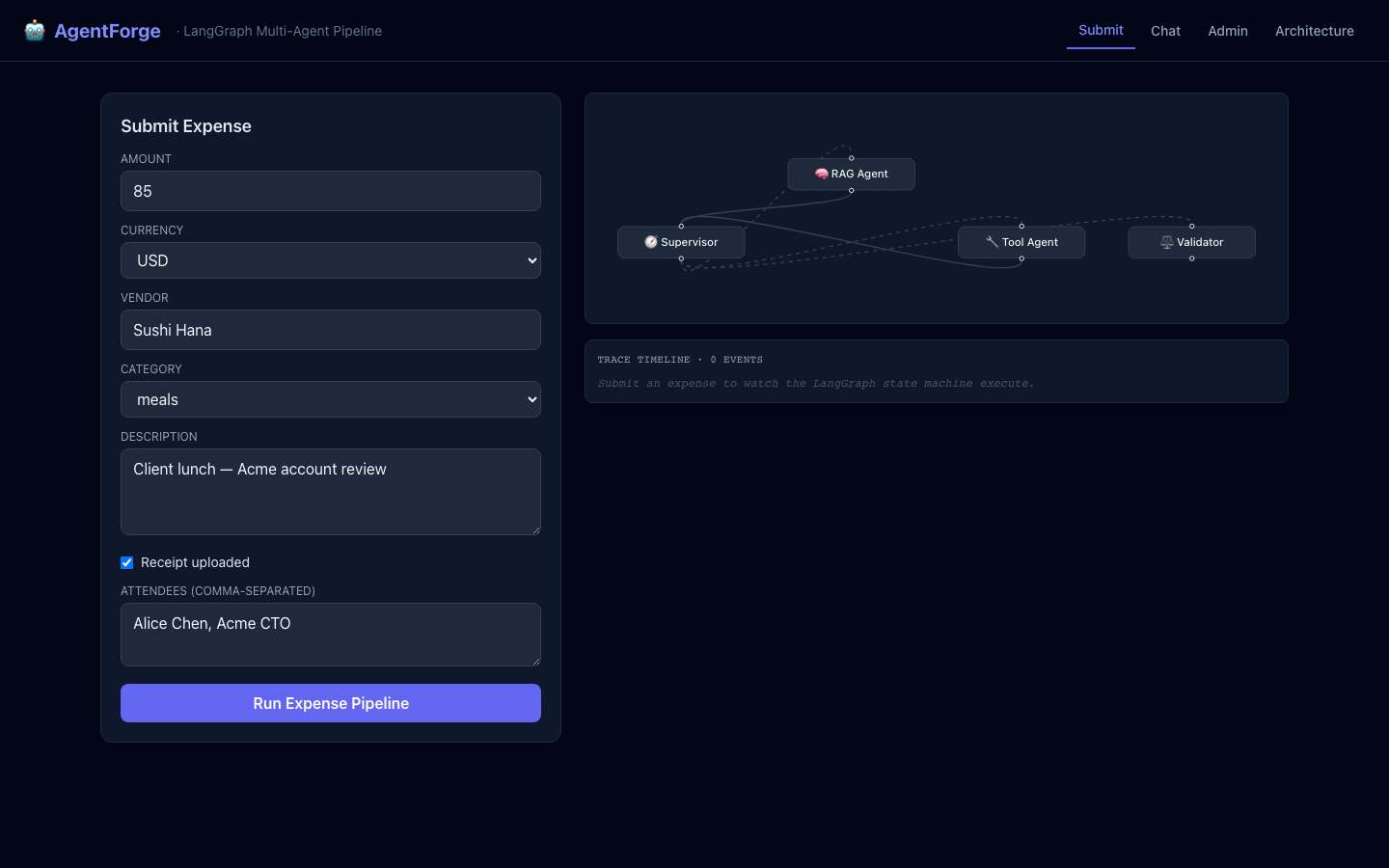Click the Validator scales icon

(1167, 243)
